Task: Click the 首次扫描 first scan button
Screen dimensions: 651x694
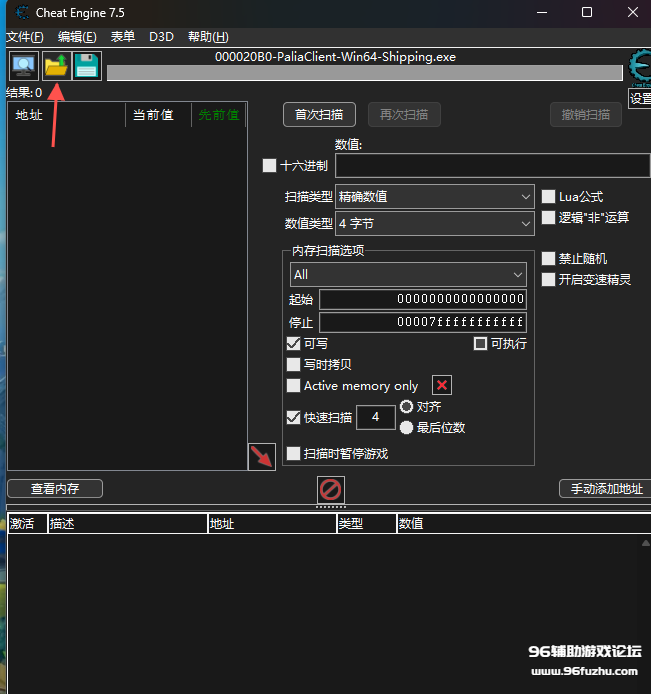Action: tap(319, 114)
